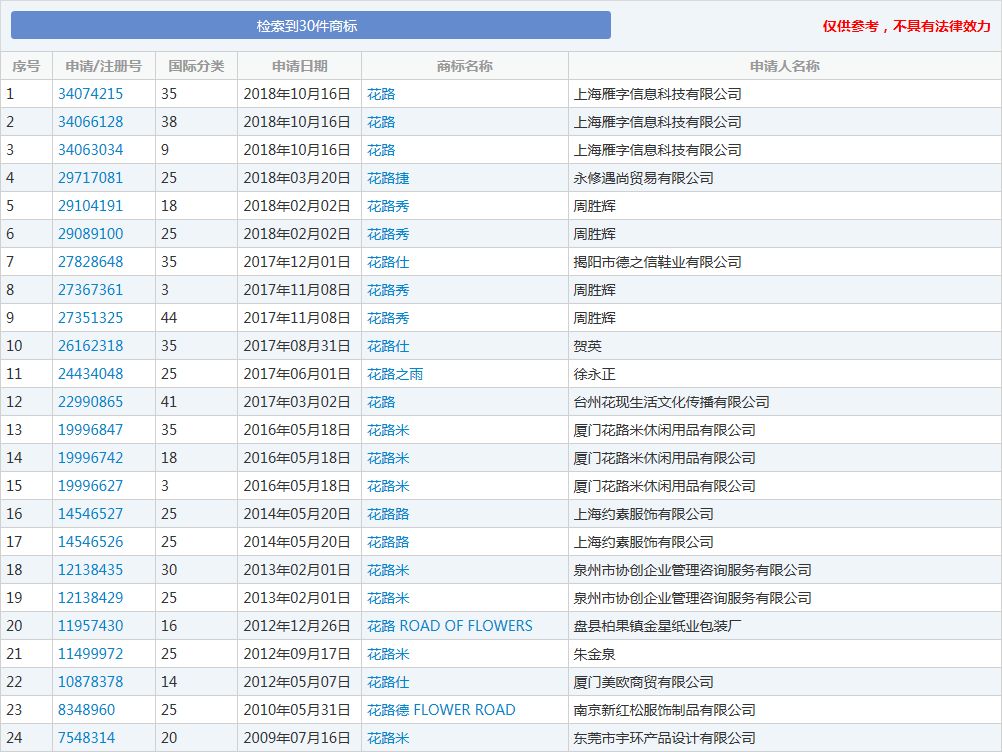The width and height of the screenshot is (1002, 752).
Task: Open registration number 27828648 link
Action: coord(90,262)
